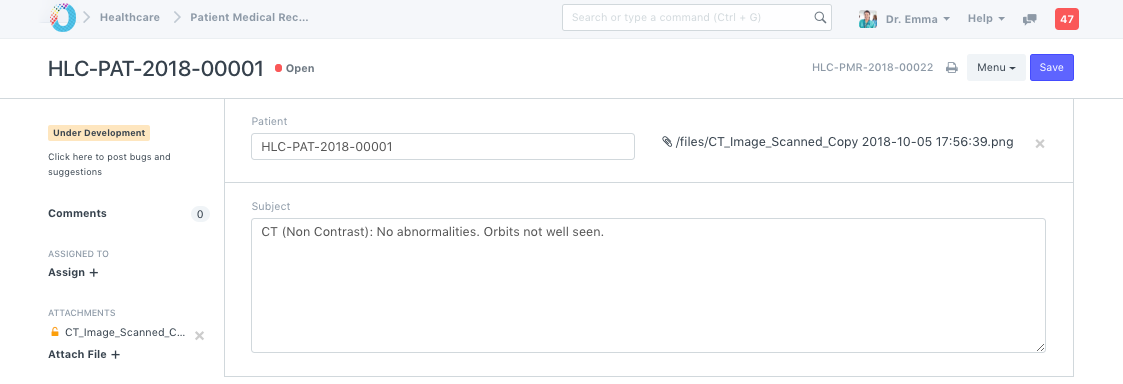
Task: Remove attached file with the X next to file path
Action: coord(1040,143)
